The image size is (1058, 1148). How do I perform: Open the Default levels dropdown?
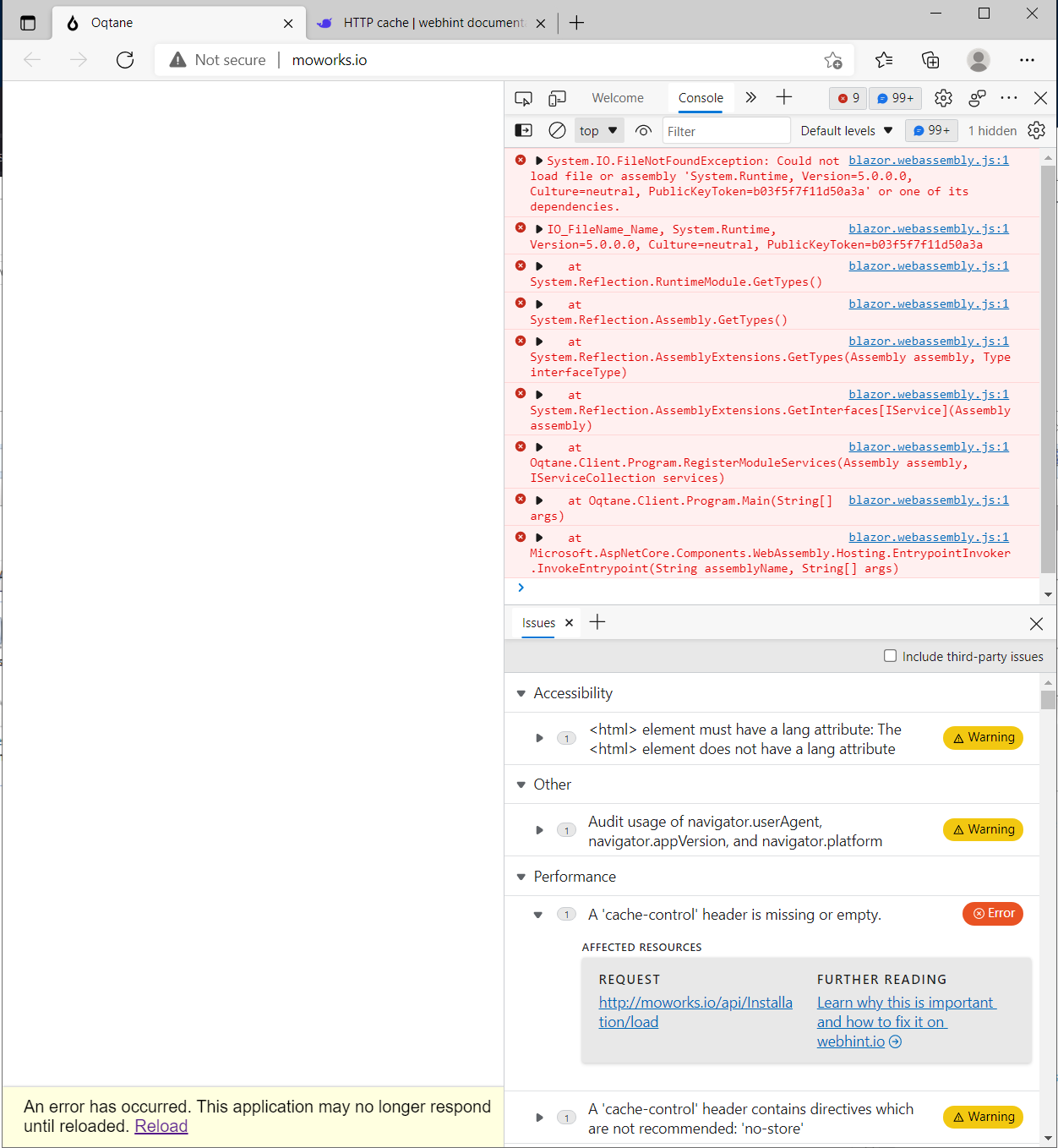[x=845, y=130]
